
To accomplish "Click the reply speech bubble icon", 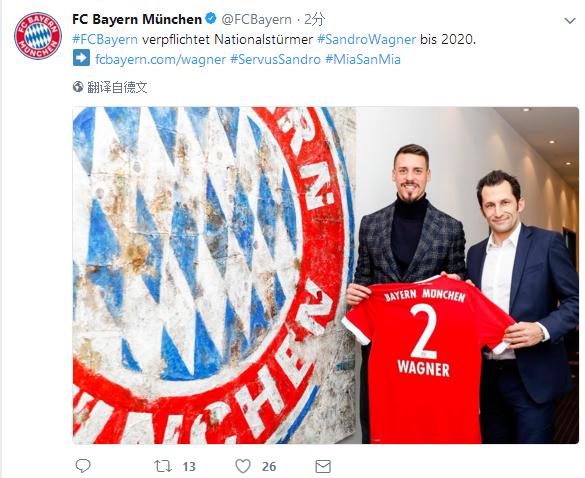I will click(x=83, y=466).
